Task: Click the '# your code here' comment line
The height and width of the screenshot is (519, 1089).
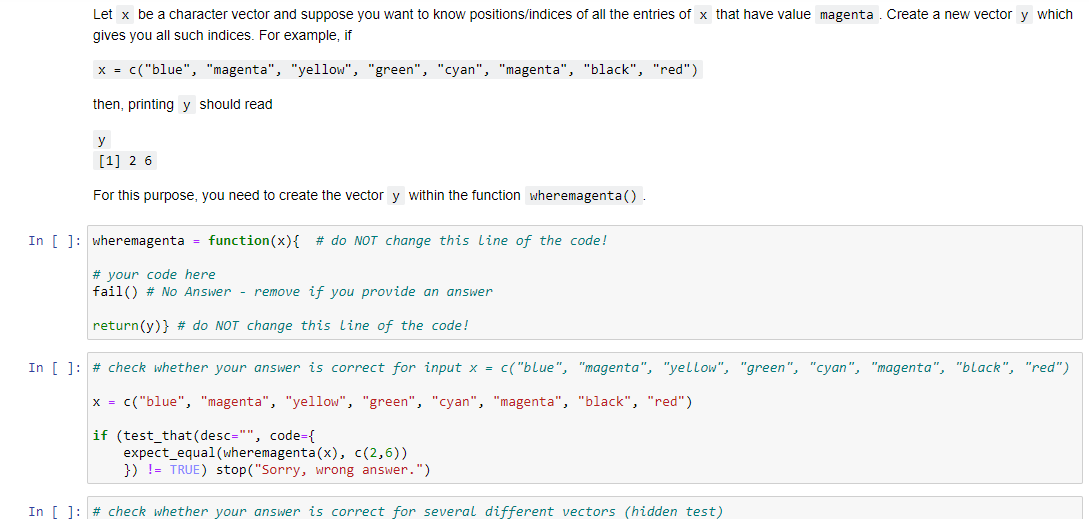Action: [154, 274]
